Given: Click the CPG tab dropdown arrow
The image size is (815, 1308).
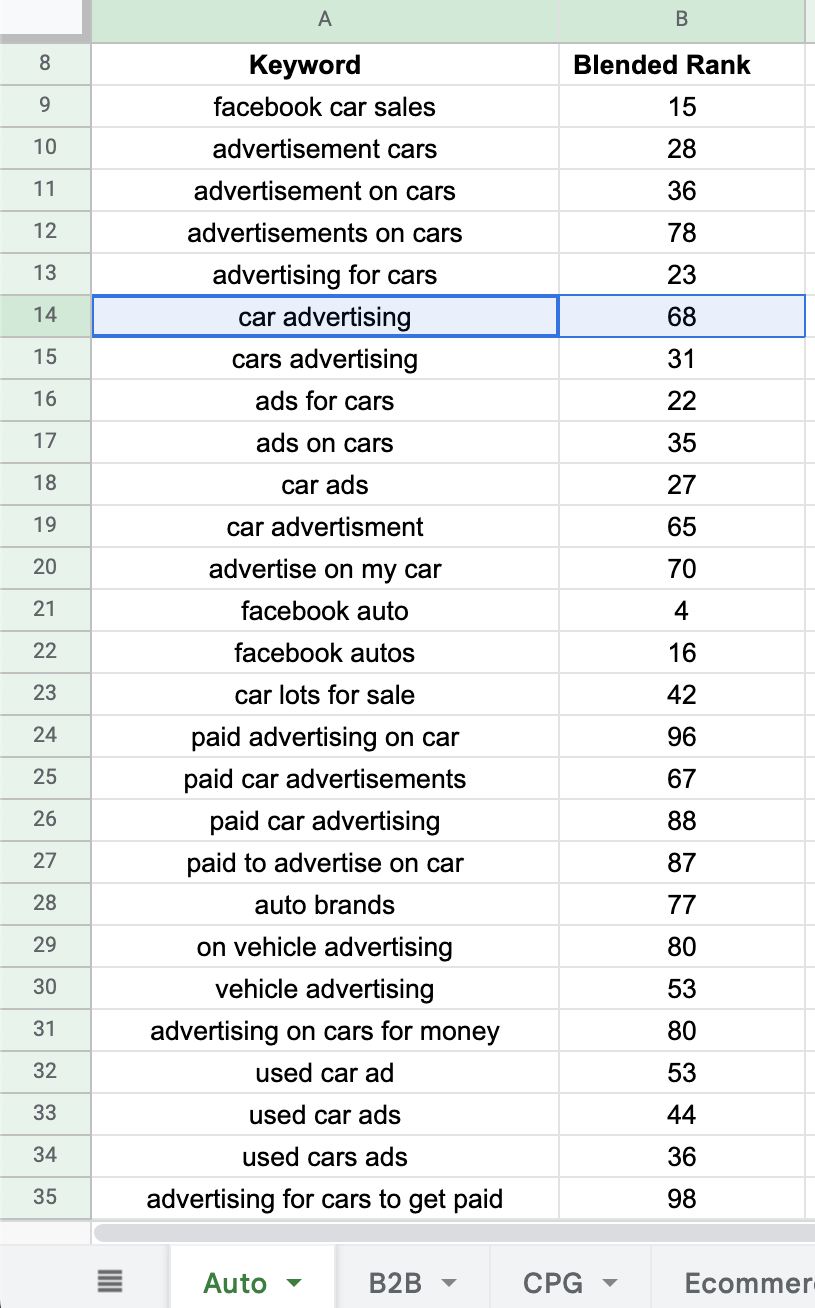Looking at the screenshot, I should point(609,1283).
